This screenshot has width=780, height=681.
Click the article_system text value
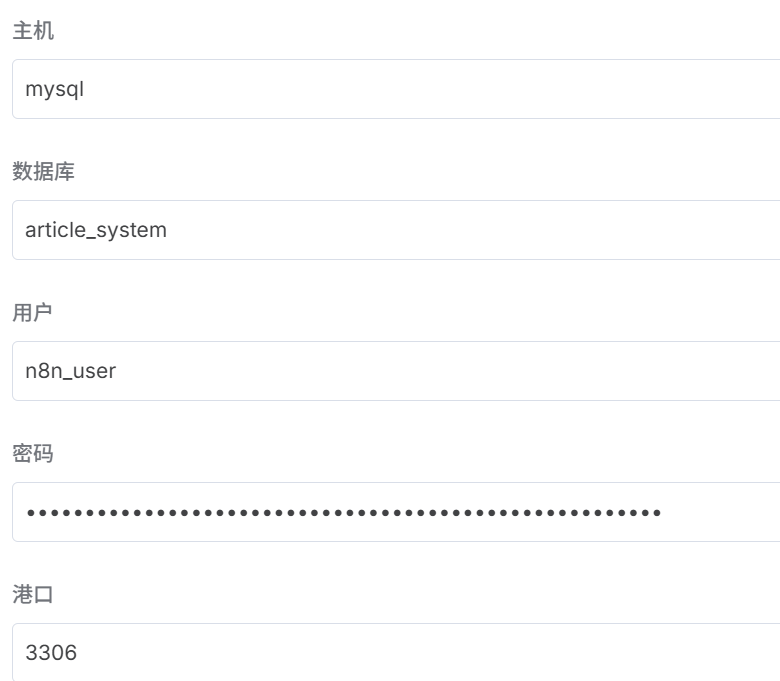click(x=96, y=230)
